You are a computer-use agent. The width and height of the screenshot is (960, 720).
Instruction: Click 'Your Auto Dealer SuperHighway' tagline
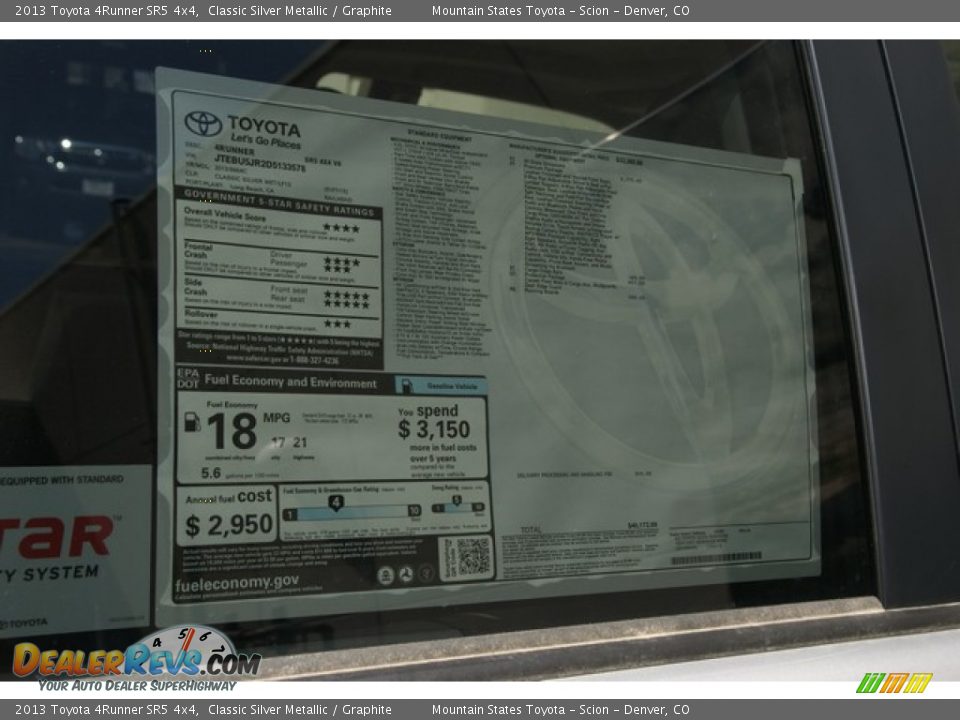coord(137,685)
